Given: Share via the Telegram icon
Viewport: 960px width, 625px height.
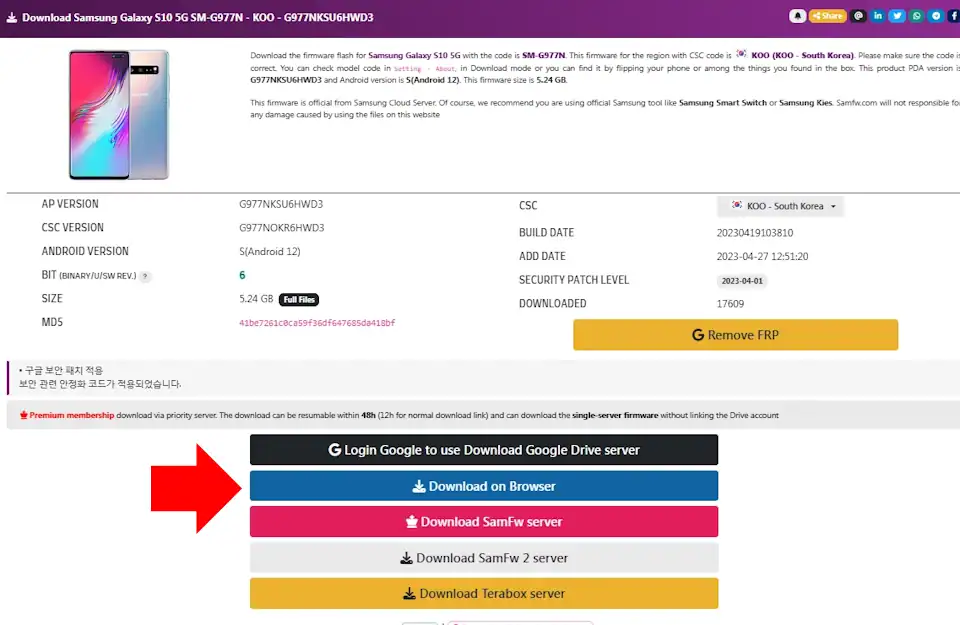Looking at the screenshot, I should 936,16.
